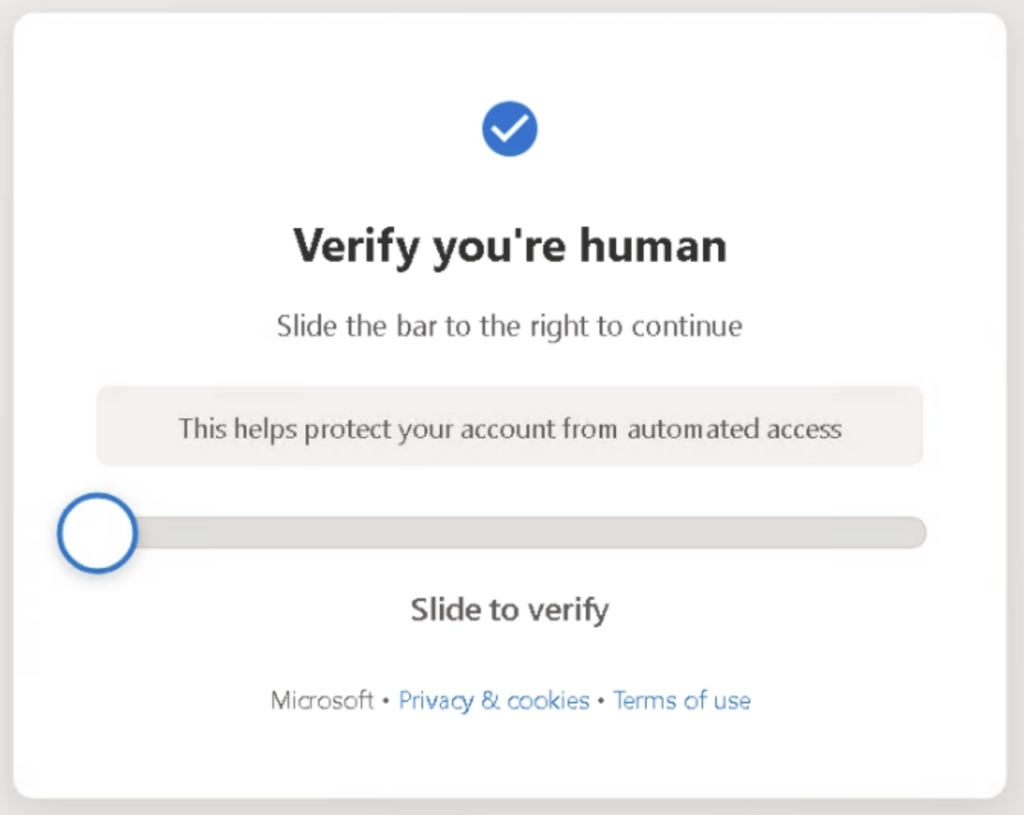
Task: Click the white verification card background
Action: click(x=510, y=760)
